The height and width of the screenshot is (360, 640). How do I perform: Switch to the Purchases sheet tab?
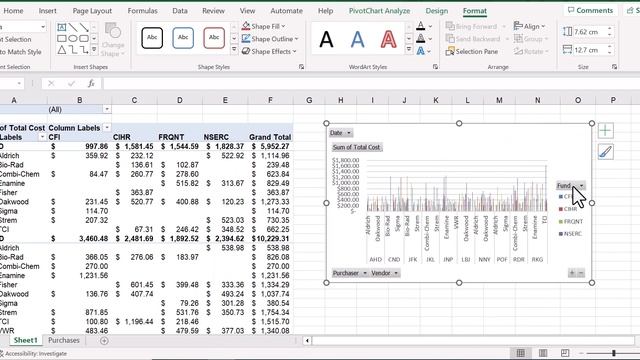coord(64,340)
